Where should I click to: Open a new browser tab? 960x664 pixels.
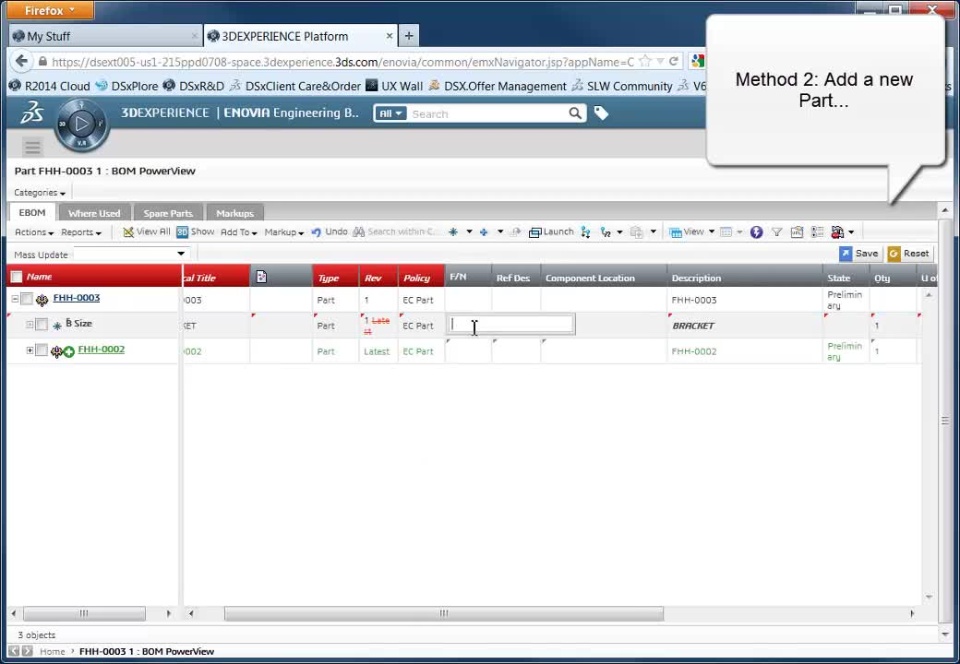408,36
